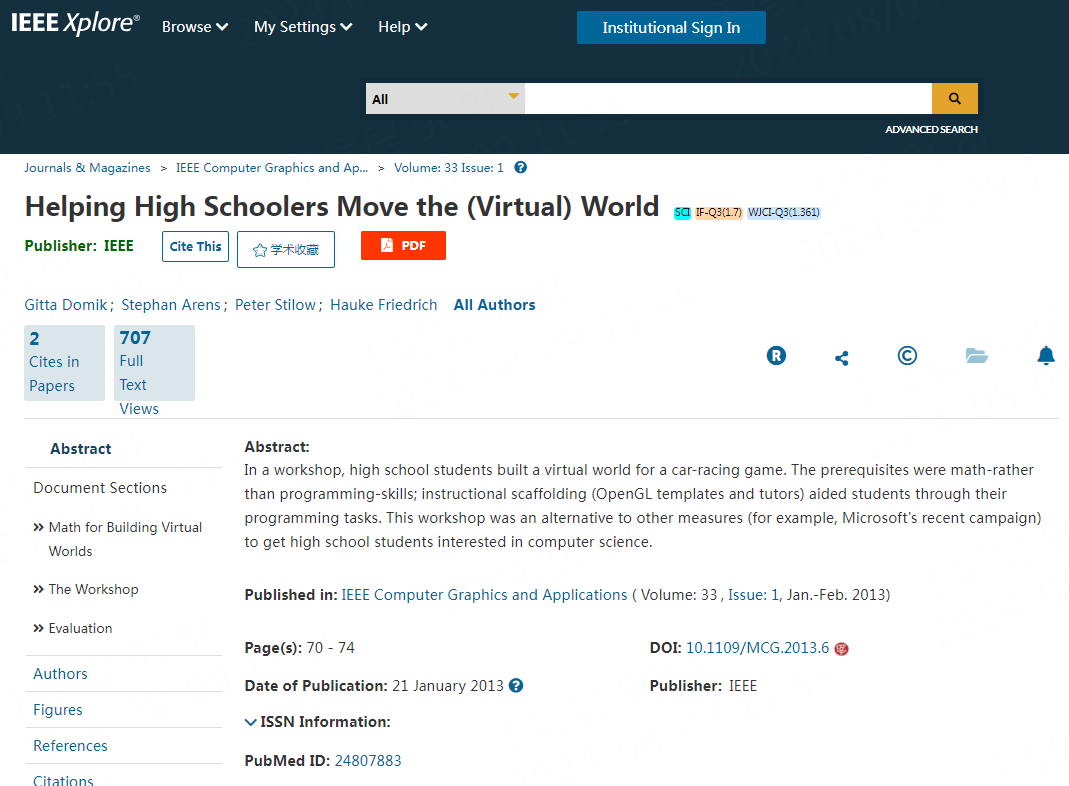Click help icon next to Volume 33 Issue 1
The width and height of the screenshot is (1069, 786).
[x=520, y=168]
